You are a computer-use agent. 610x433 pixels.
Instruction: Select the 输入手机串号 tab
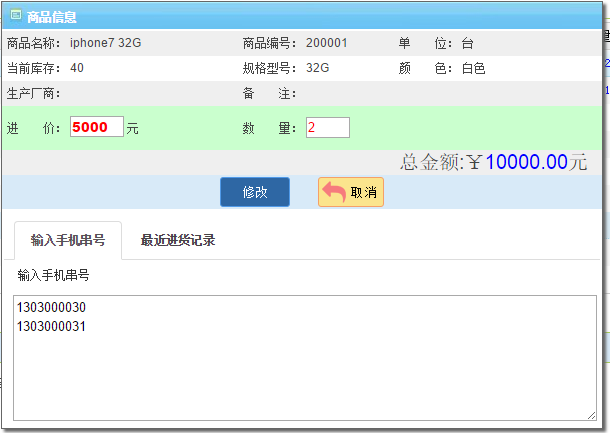68,240
